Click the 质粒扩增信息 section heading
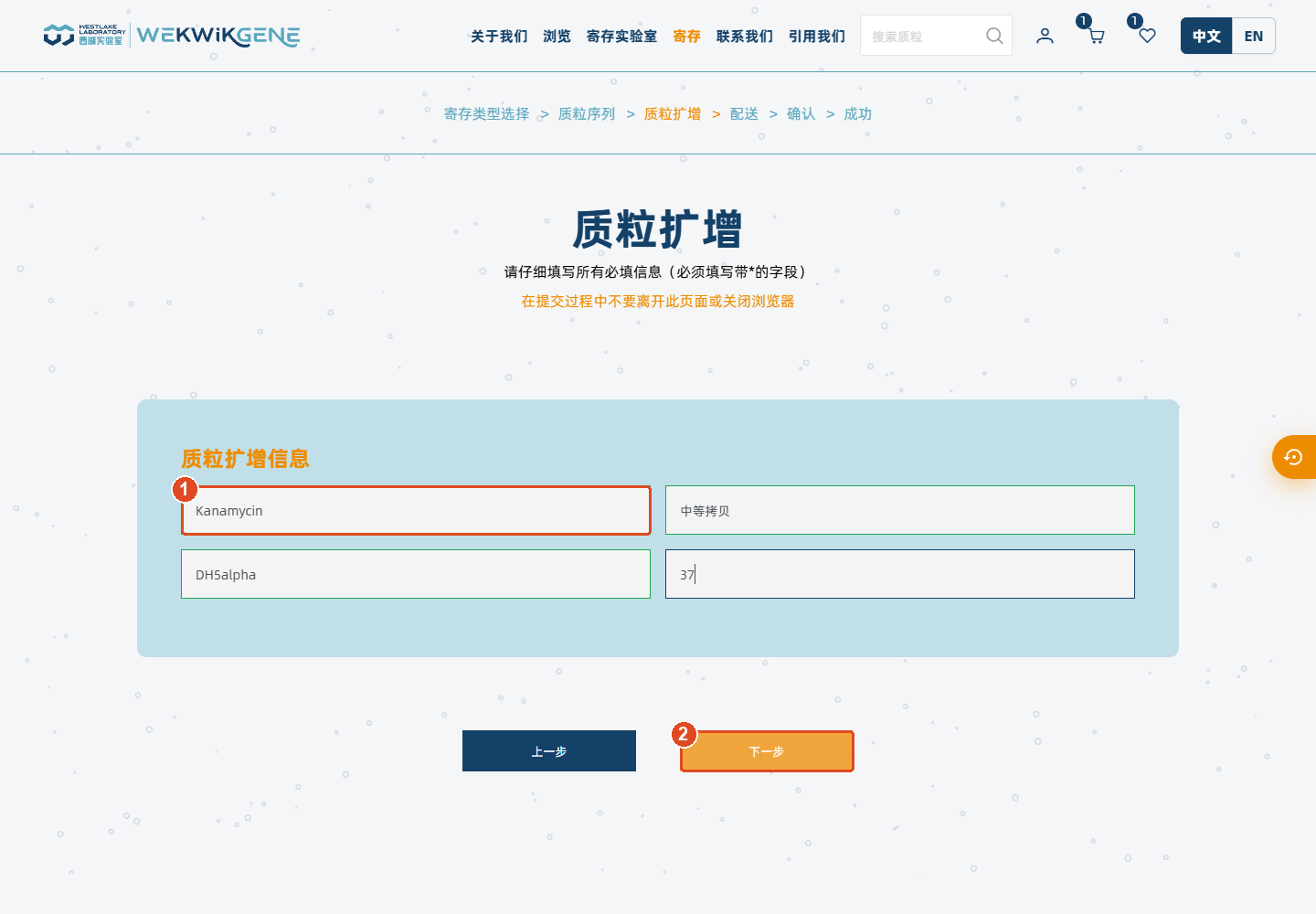1316x914 pixels. pos(245,458)
